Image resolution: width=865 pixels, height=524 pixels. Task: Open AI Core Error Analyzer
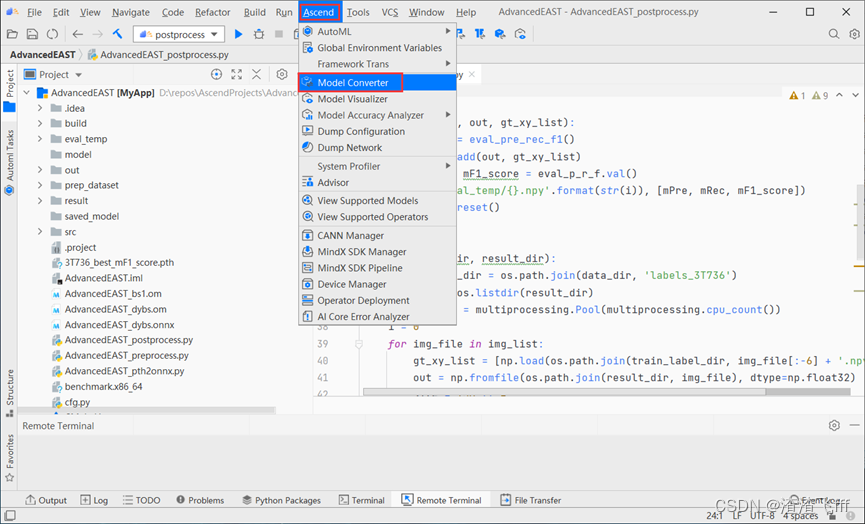tap(377, 317)
